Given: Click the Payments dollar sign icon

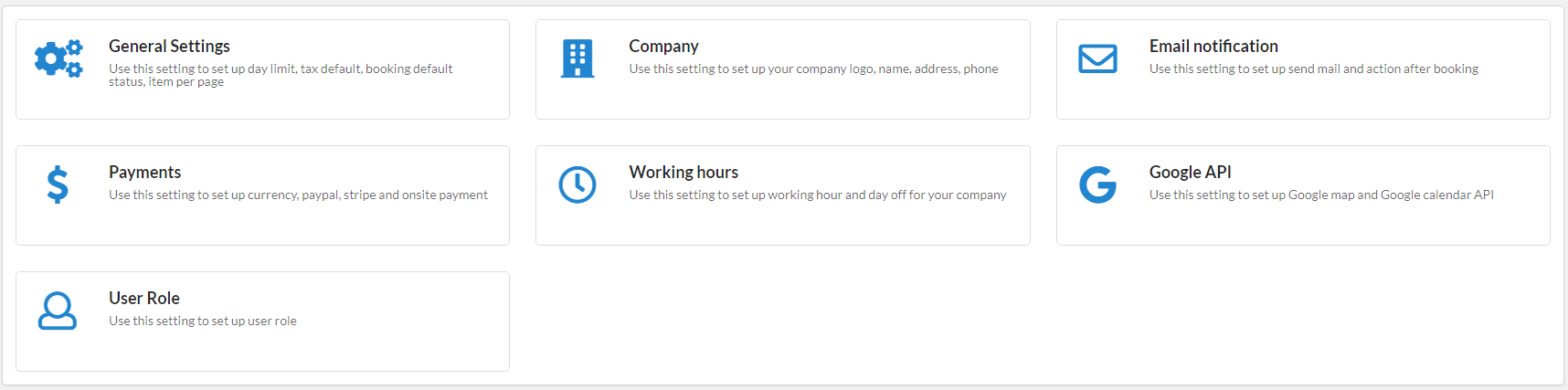Looking at the screenshot, I should pyautogui.click(x=58, y=184).
